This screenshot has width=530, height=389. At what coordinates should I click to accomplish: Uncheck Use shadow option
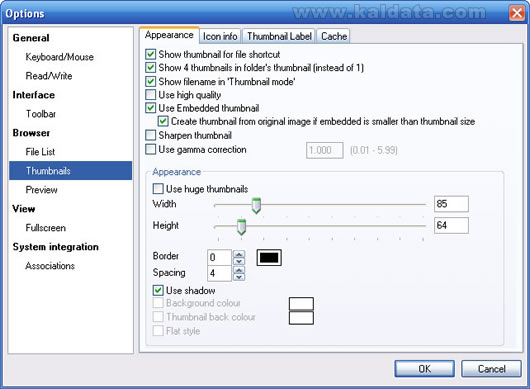tap(158, 290)
